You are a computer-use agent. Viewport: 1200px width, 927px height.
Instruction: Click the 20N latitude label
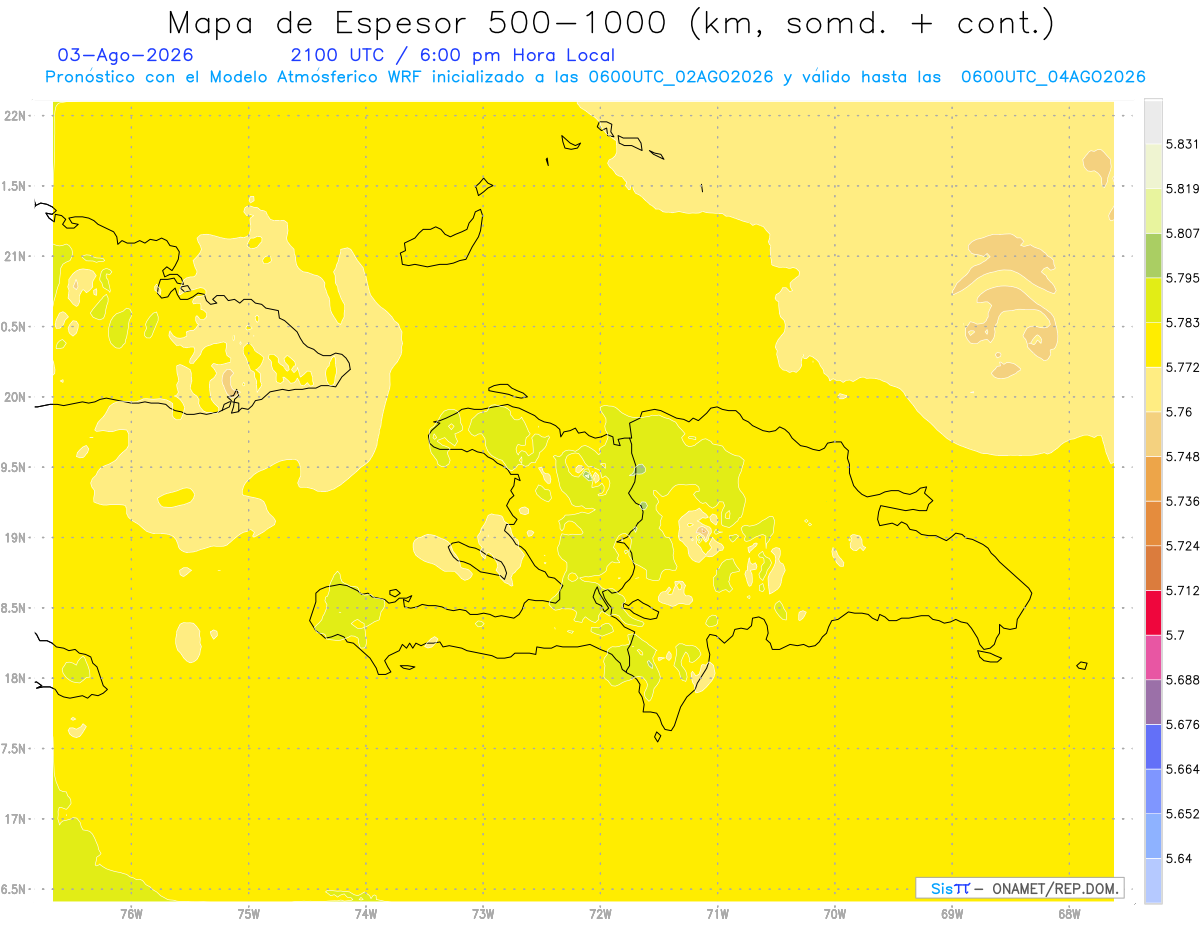coord(14,397)
